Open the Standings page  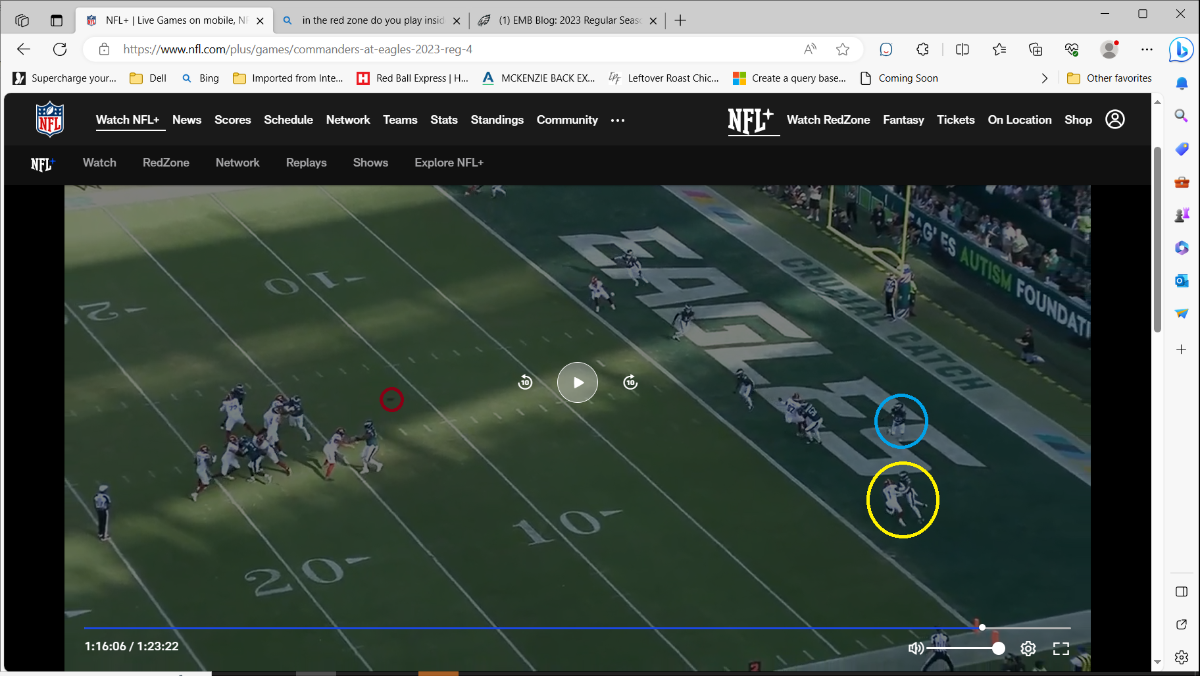(x=497, y=119)
